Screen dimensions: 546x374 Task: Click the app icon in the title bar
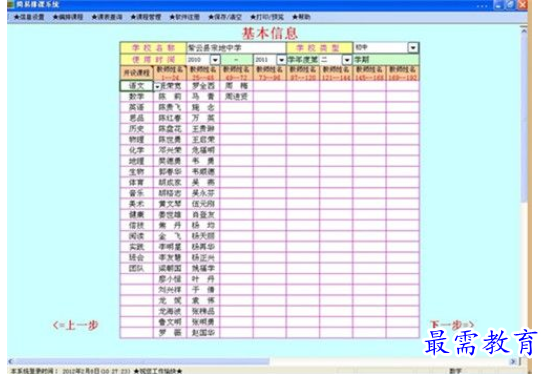(x=10, y=5)
